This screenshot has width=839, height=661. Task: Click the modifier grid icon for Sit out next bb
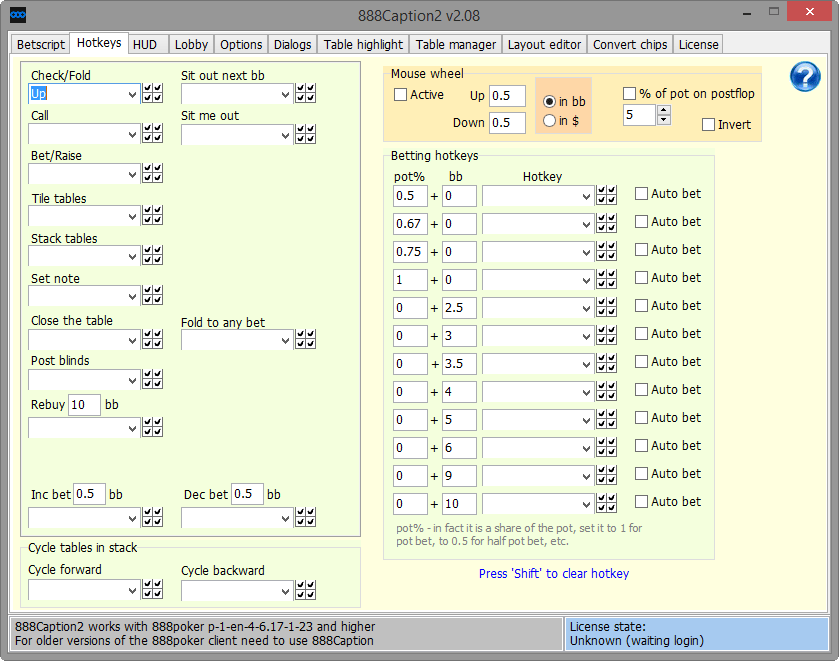306,93
